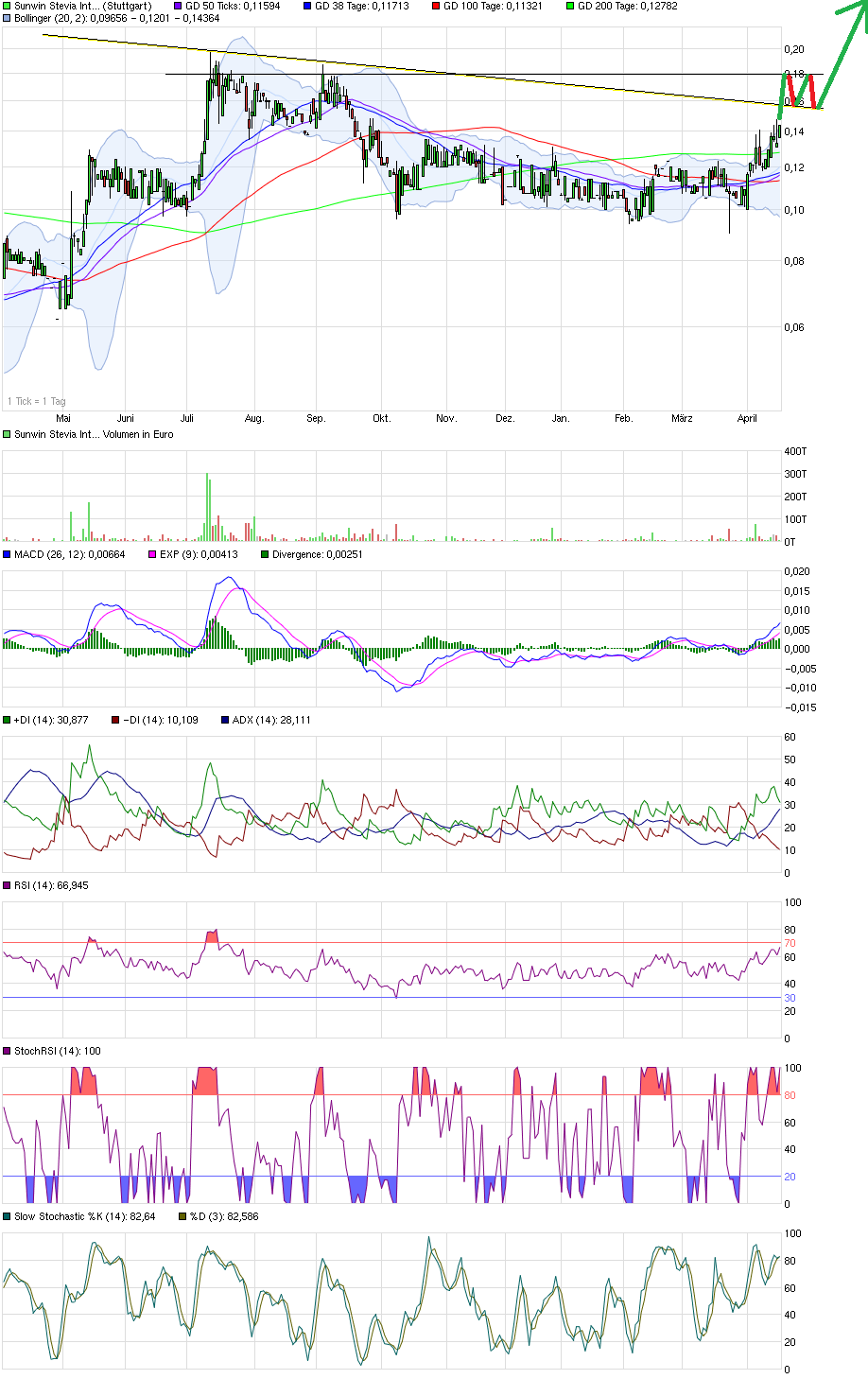Click the green Divergence legend swatch
Image resolution: width=868 pixels, height=1379 pixels.
(x=264, y=554)
